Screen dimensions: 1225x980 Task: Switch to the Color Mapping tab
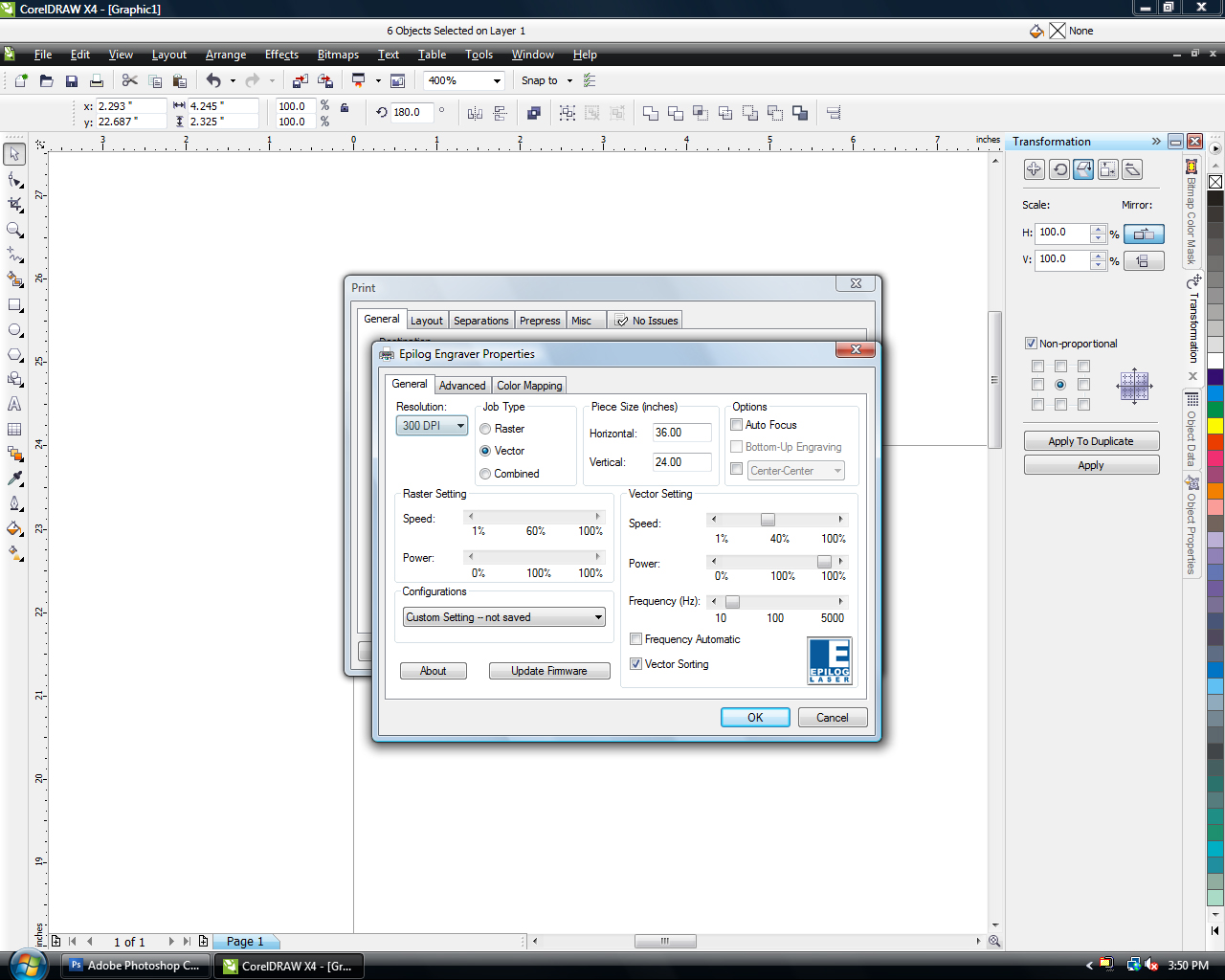pos(529,386)
